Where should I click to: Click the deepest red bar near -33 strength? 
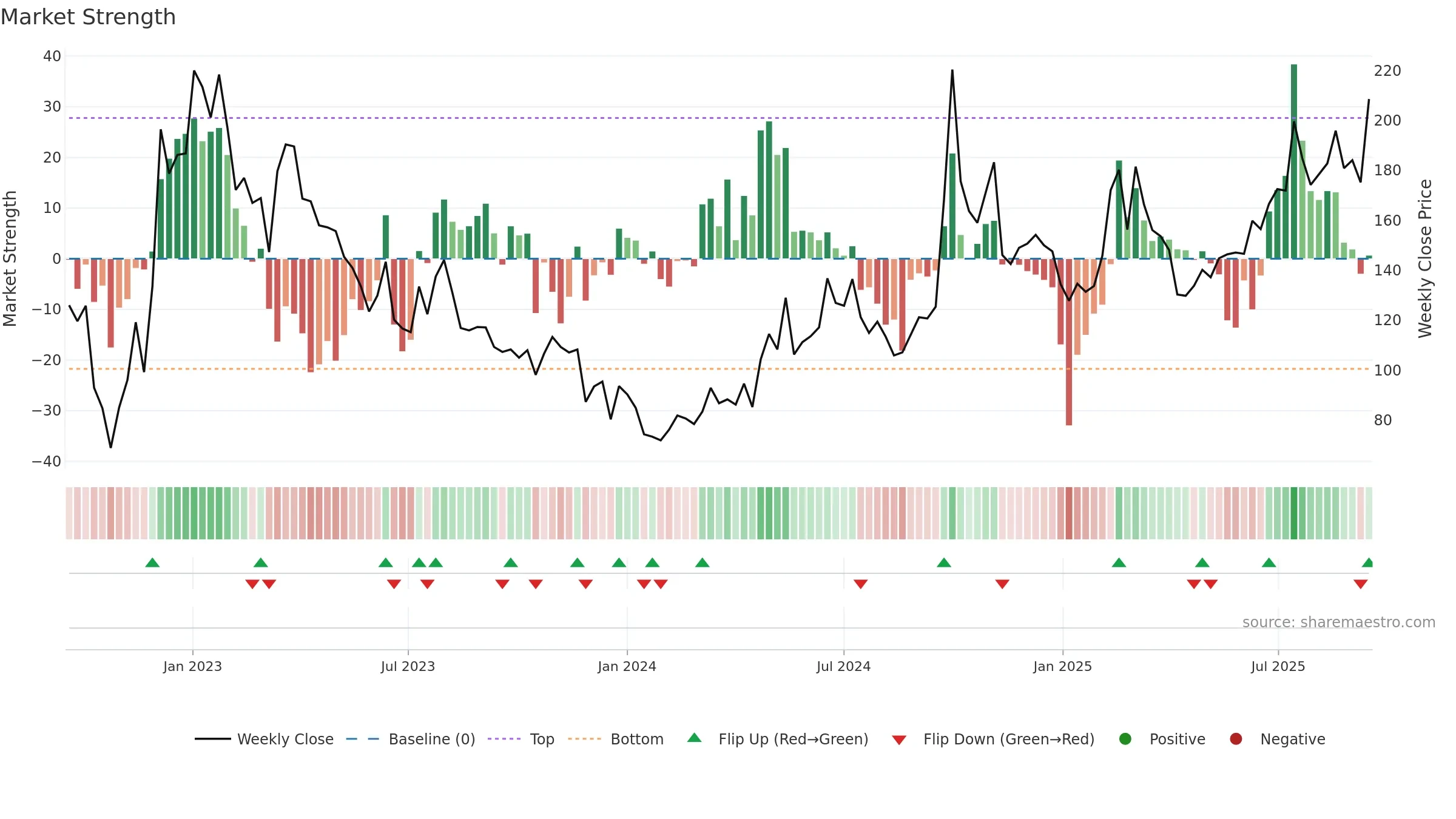(x=1069, y=342)
